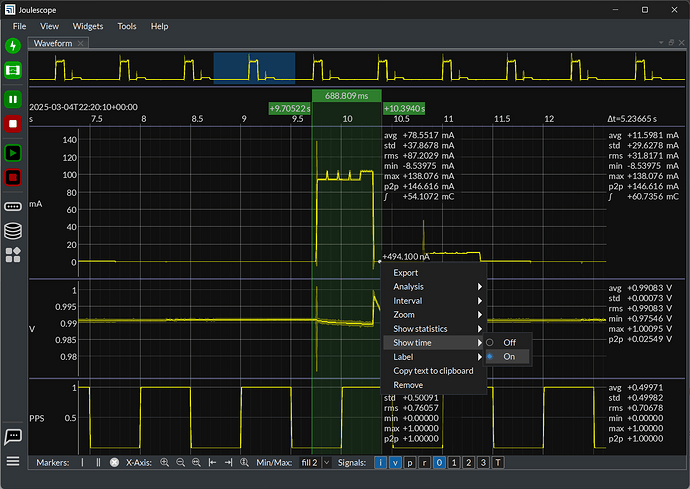Choose Export from the context menu

tap(433, 273)
